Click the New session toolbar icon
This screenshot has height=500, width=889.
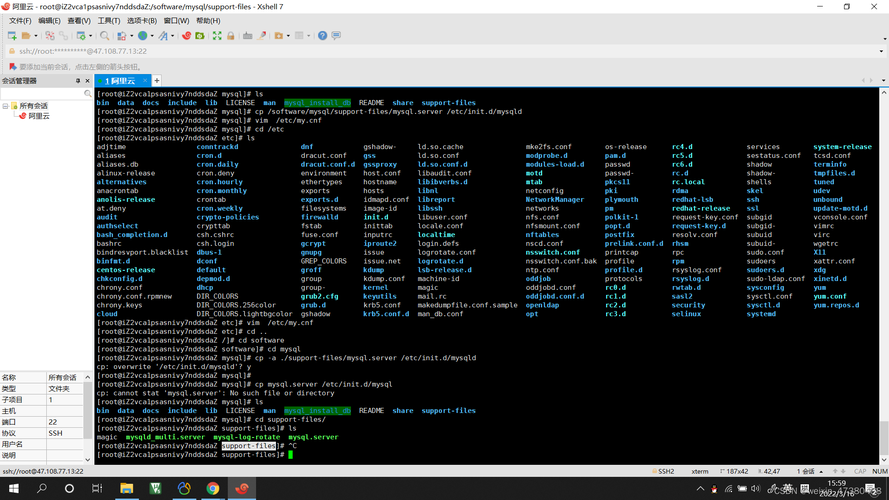(x=12, y=35)
